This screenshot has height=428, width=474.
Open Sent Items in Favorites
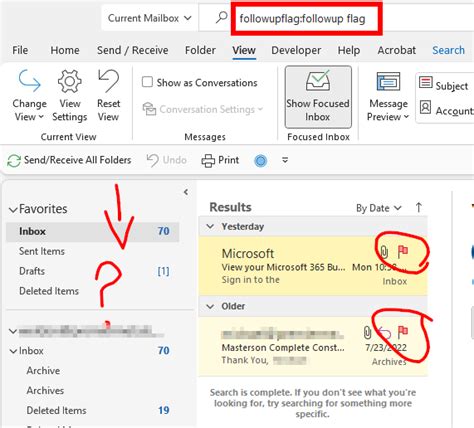[42, 251]
